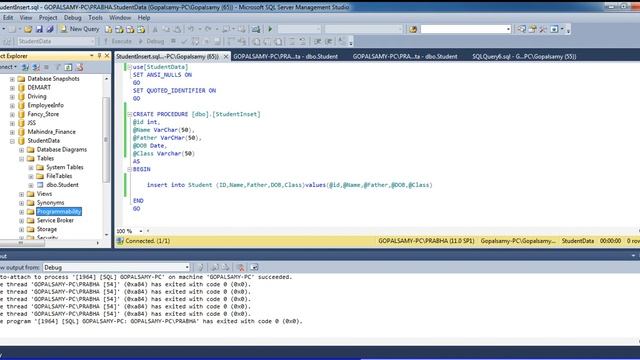Open file using the folder icon in toolbar
The width and height of the screenshot is (640, 360).
click(28, 29)
